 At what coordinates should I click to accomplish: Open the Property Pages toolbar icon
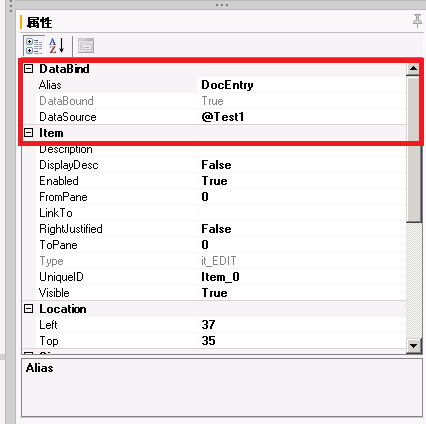coord(86,46)
